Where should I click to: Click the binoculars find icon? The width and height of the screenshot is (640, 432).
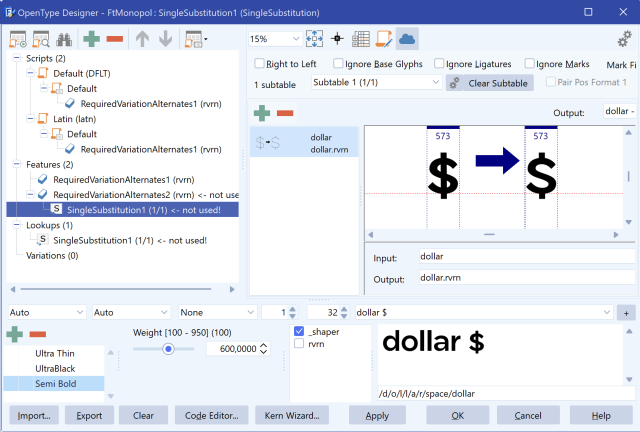66,40
